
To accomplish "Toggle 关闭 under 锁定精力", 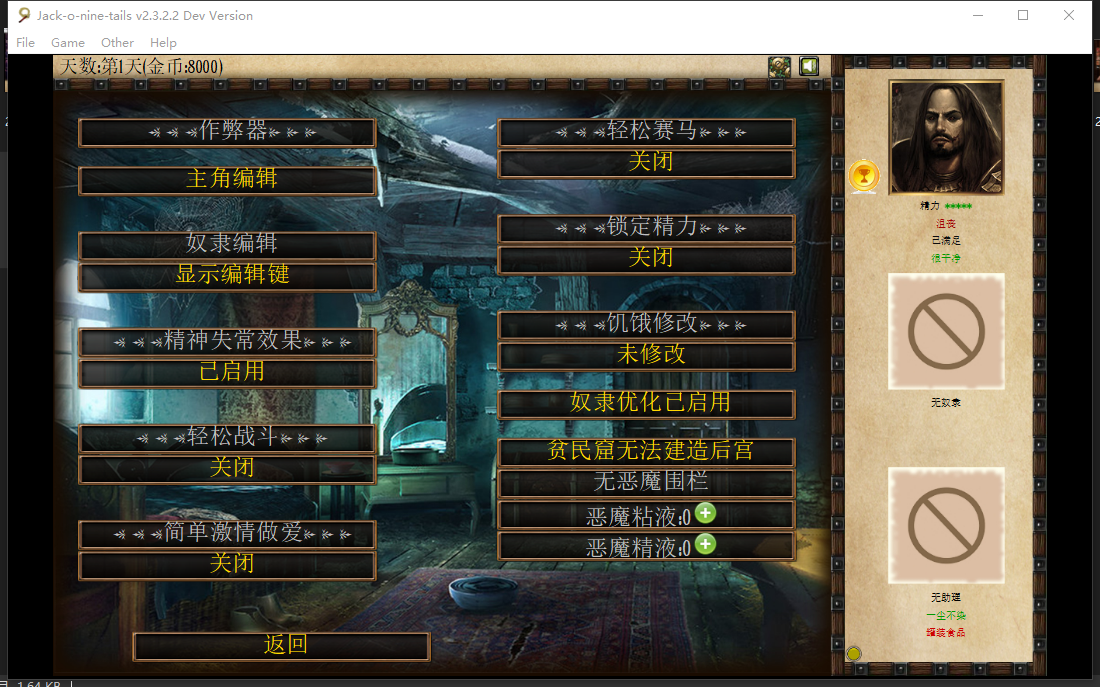I will 646,258.
